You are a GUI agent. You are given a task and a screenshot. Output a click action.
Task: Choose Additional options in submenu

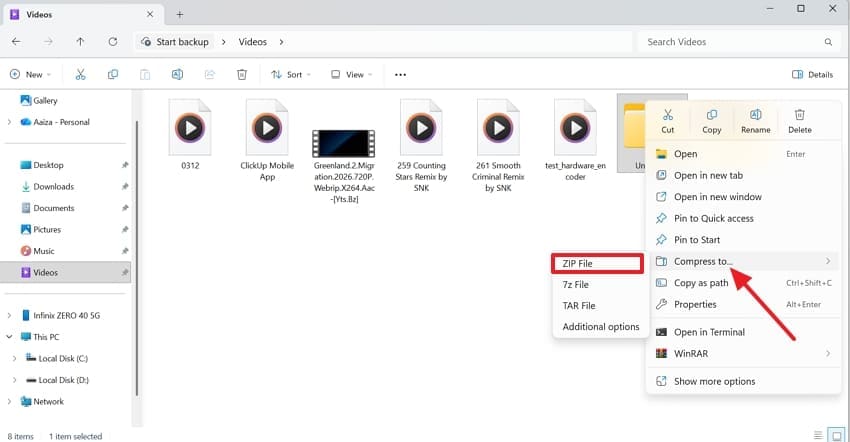(601, 327)
